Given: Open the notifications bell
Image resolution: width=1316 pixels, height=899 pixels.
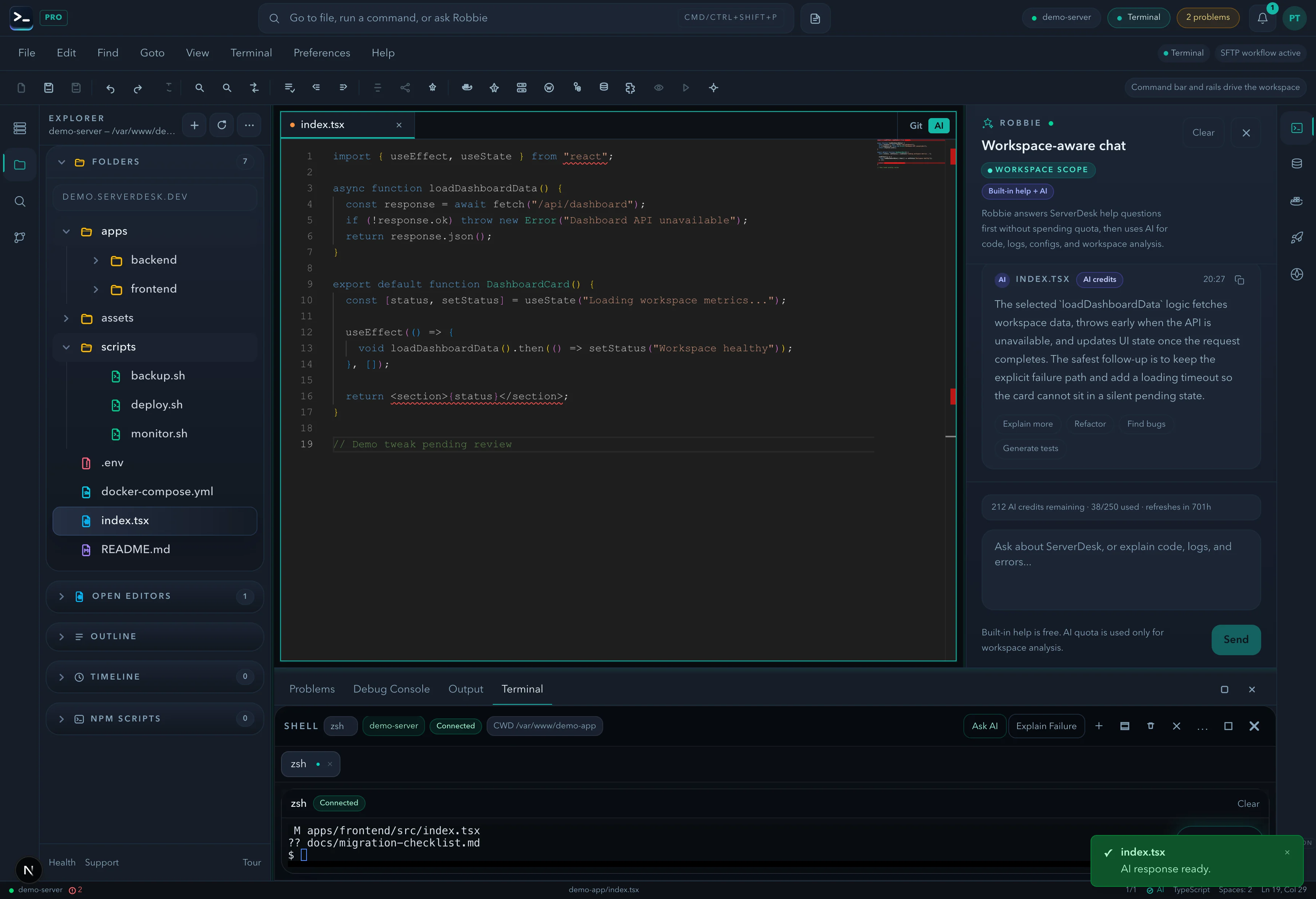Looking at the screenshot, I should tap(1262, 18).
